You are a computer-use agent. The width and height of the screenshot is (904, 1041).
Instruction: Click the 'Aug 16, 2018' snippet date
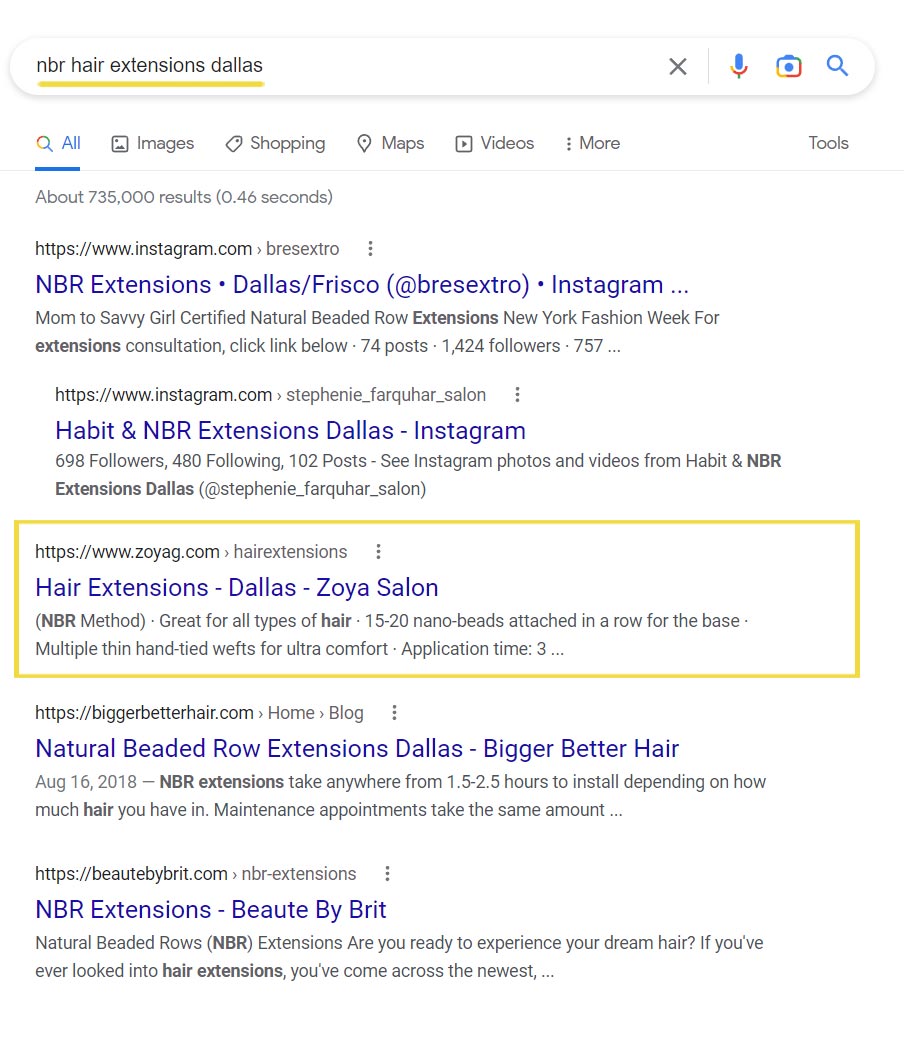coord(86,782)
